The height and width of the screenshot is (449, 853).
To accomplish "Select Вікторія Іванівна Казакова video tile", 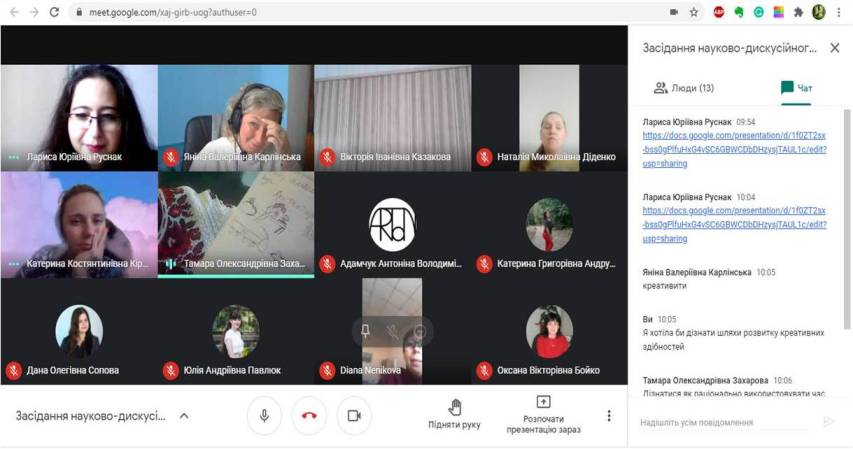I will 393,118.
